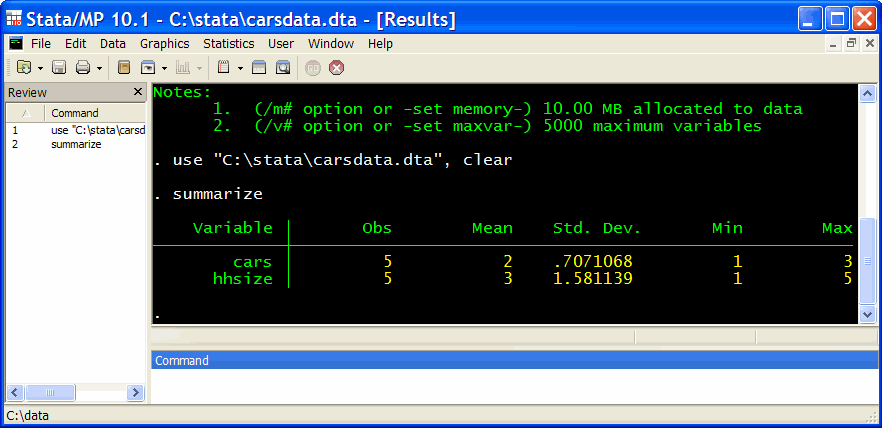Click the Print results icon

click(83, 68)
